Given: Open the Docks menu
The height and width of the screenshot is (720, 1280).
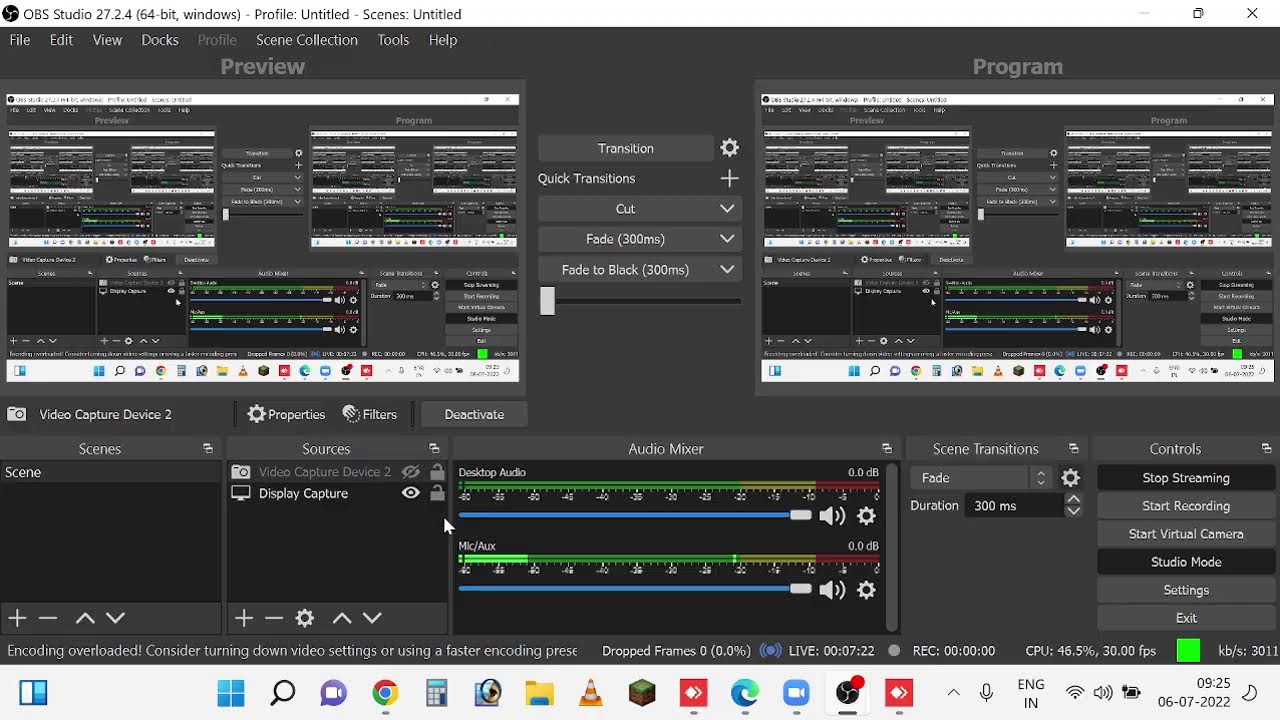Looking at the screenshot, I should point(160,40).
